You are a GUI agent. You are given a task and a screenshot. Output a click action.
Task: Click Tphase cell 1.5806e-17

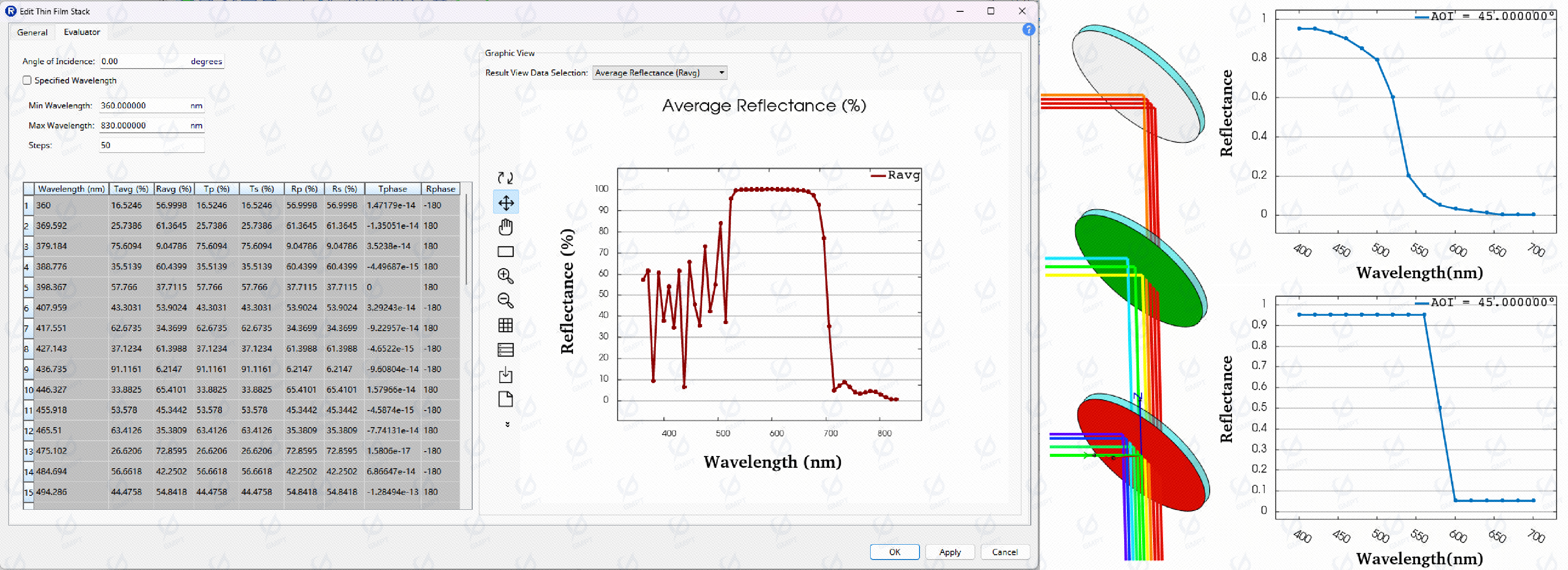tap(393, 451)
